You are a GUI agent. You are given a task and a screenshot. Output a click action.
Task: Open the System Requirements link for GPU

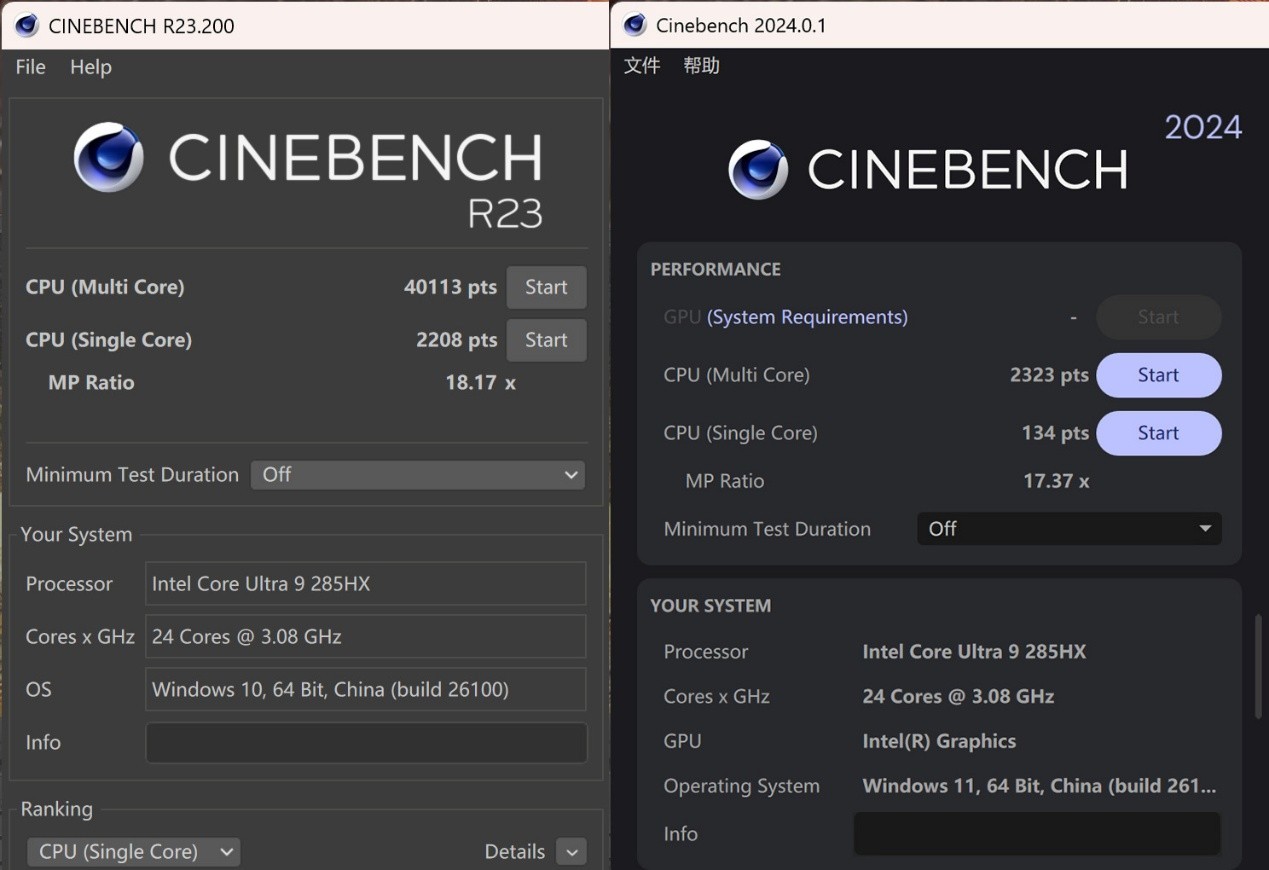(x=807, y=317)
